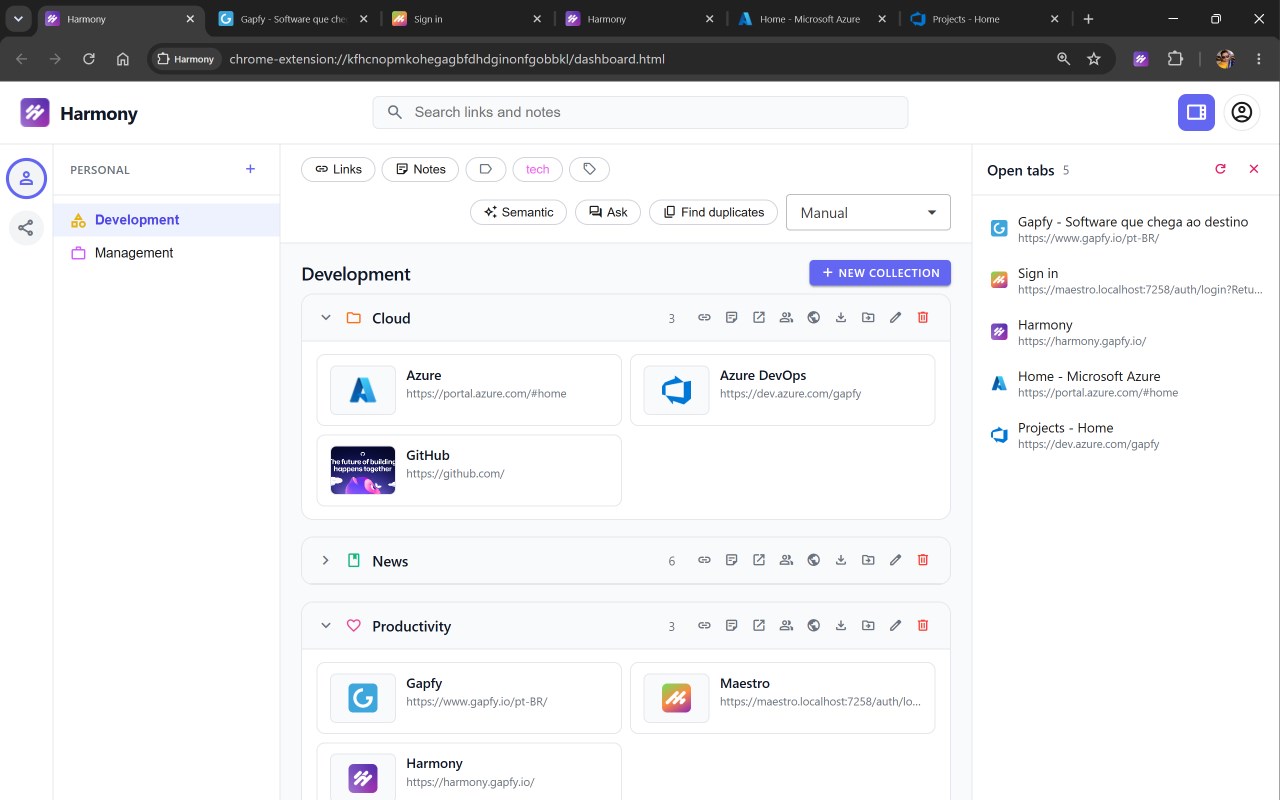Delete the Cloud collection with trash icon
Viewport: 1280px width, 800px height.
[922, 317]
